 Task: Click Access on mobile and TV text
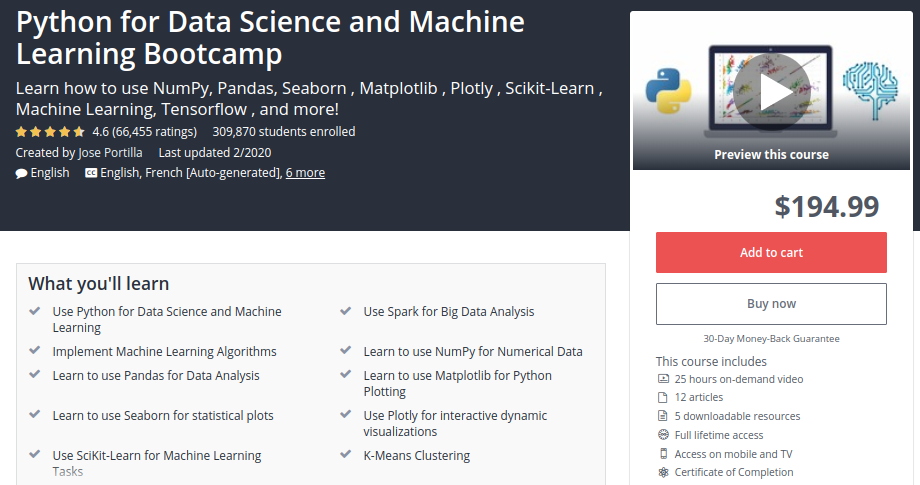point(733,454)
